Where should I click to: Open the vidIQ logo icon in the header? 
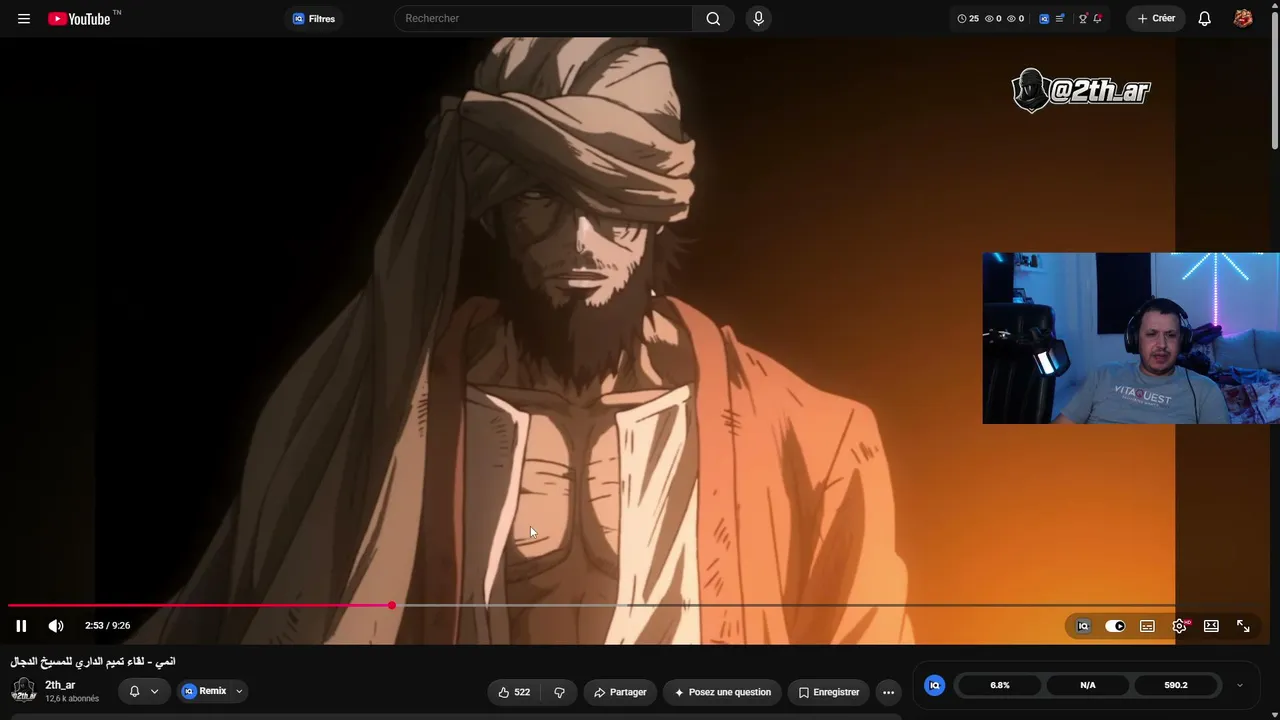1044,19
